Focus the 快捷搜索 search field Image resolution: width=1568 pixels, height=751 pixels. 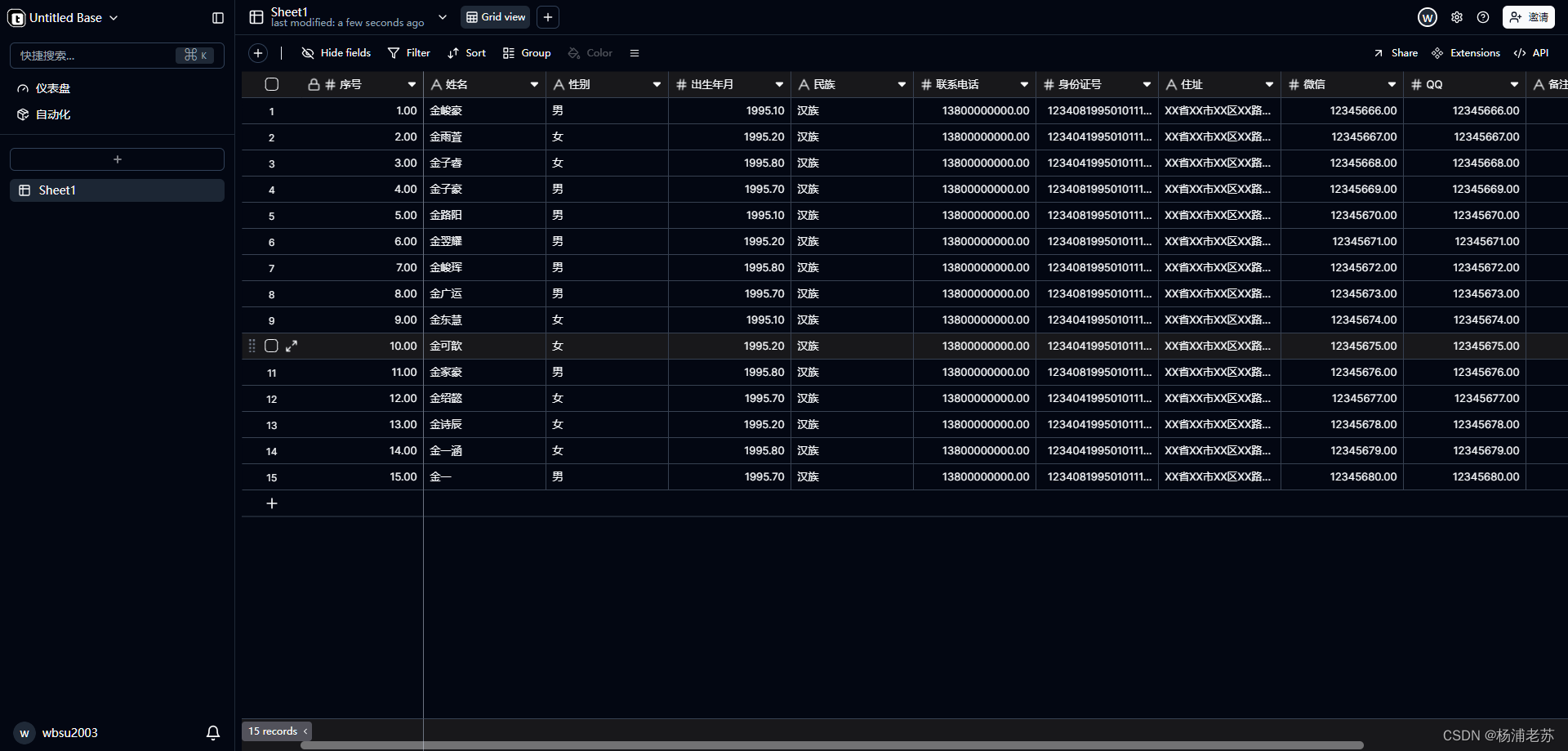117,56
